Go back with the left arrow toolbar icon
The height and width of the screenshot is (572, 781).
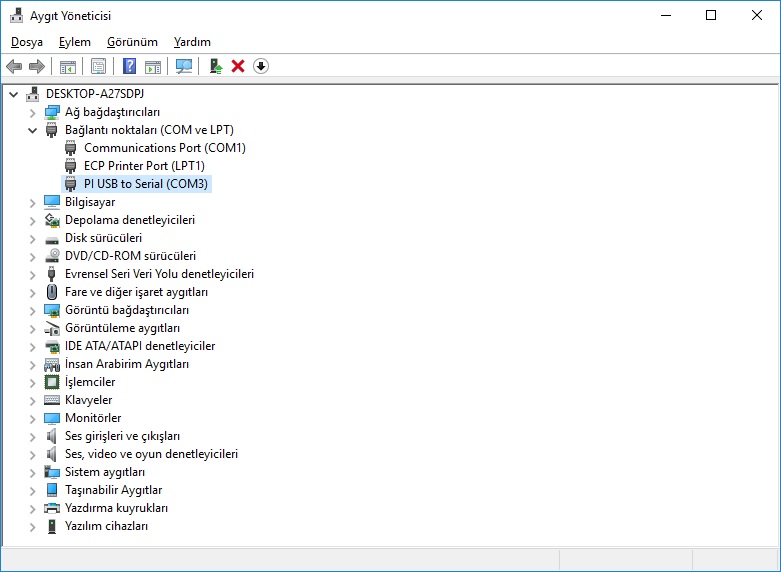pyautogui.click(x=14, y=66)
